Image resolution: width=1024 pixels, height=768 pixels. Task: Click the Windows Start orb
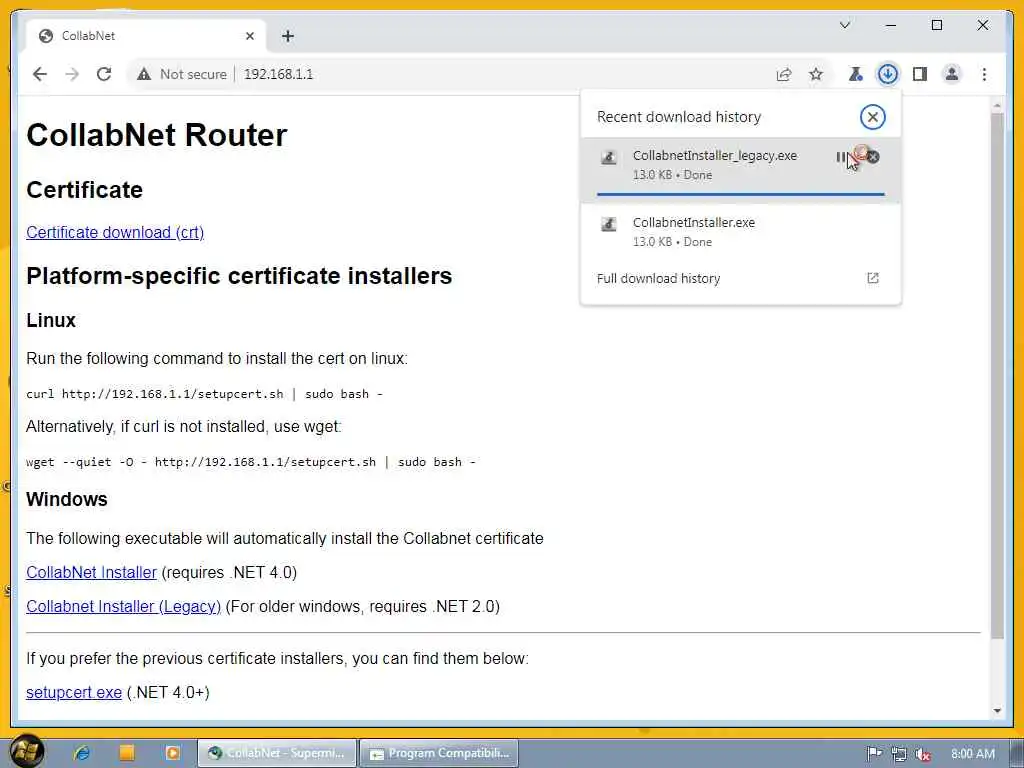[27, 751]
